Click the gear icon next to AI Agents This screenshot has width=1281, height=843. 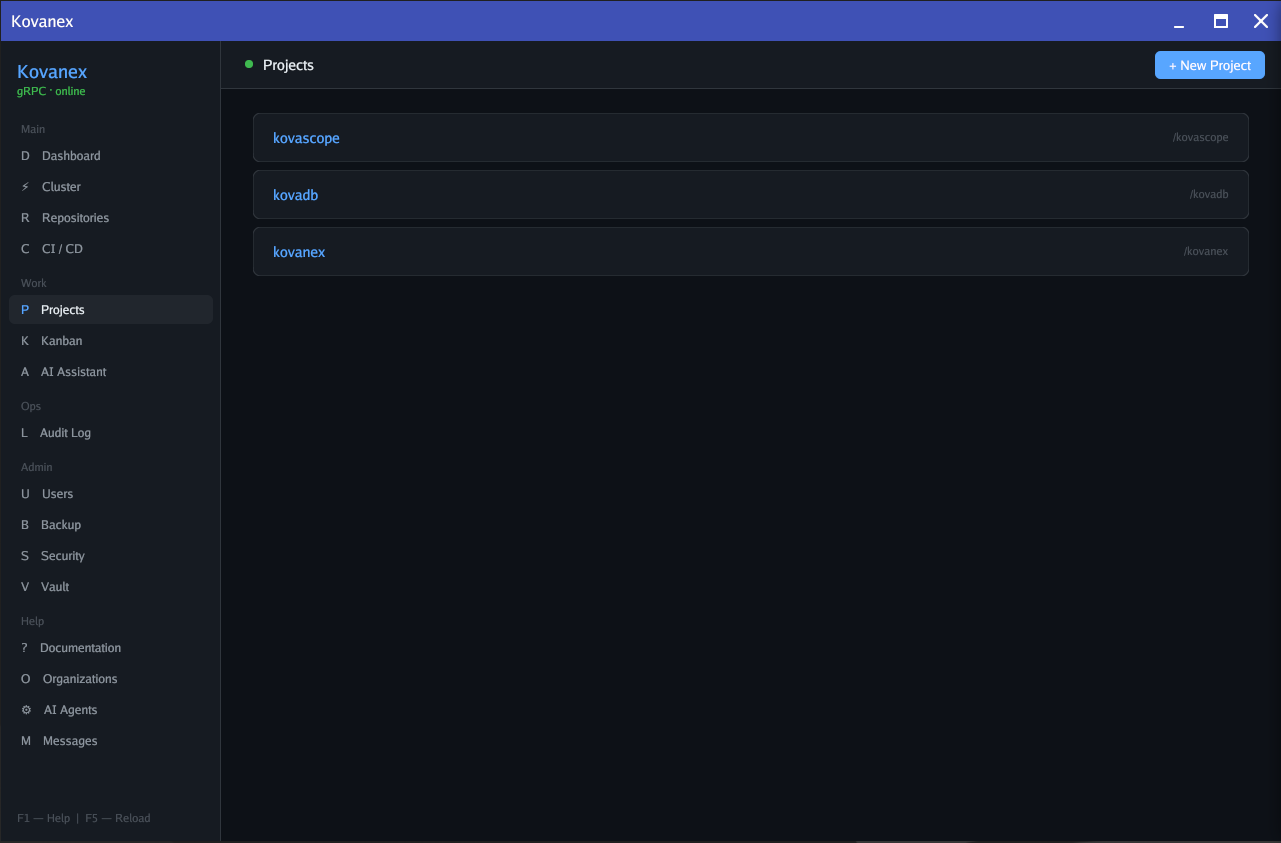pyautogui.click(x=24, y=709)
